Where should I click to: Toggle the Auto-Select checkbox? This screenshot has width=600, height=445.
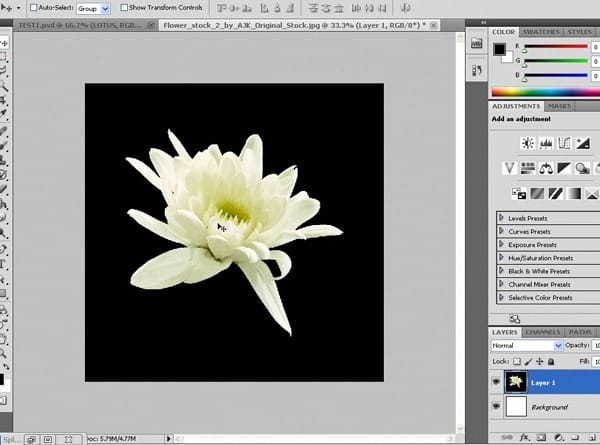33,7
